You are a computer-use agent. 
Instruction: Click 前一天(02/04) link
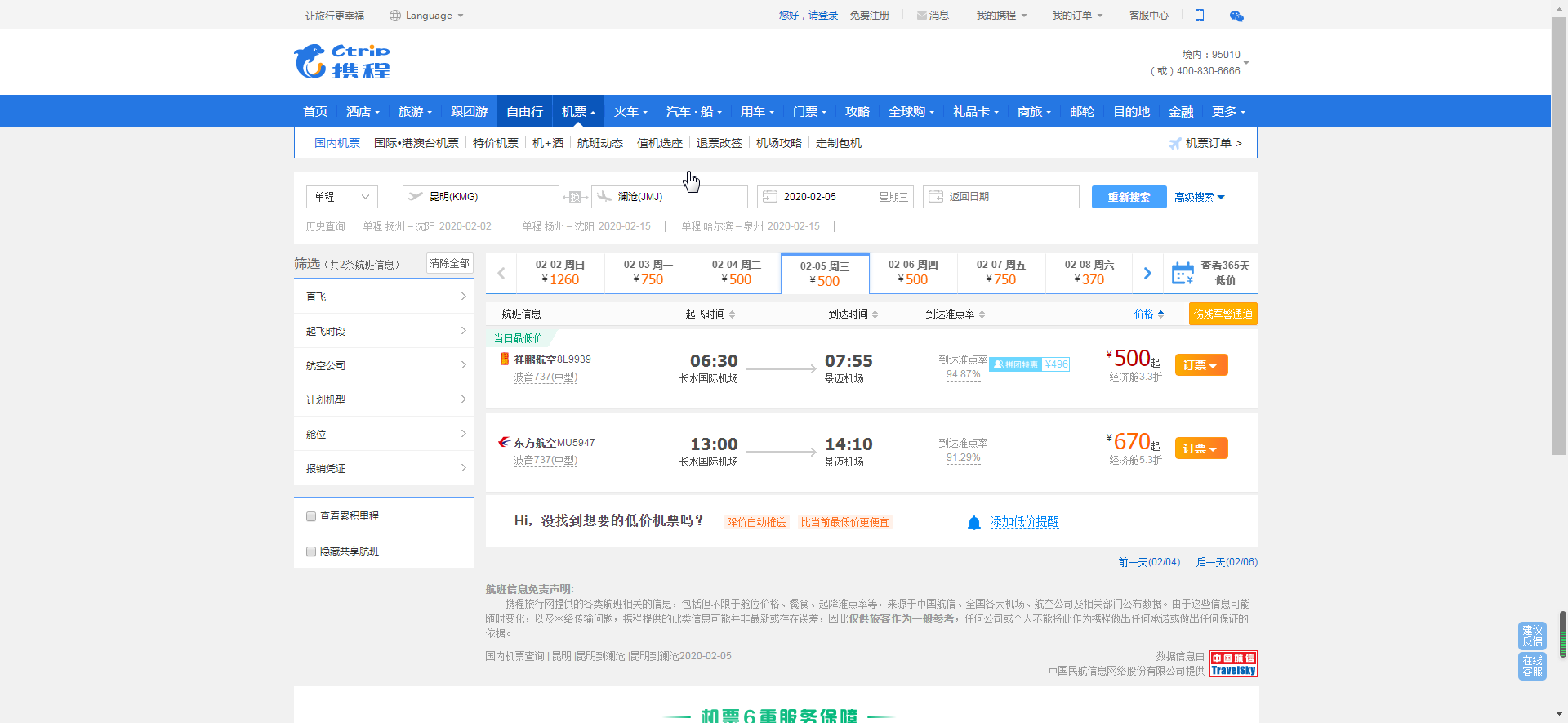pos(1149,562)
